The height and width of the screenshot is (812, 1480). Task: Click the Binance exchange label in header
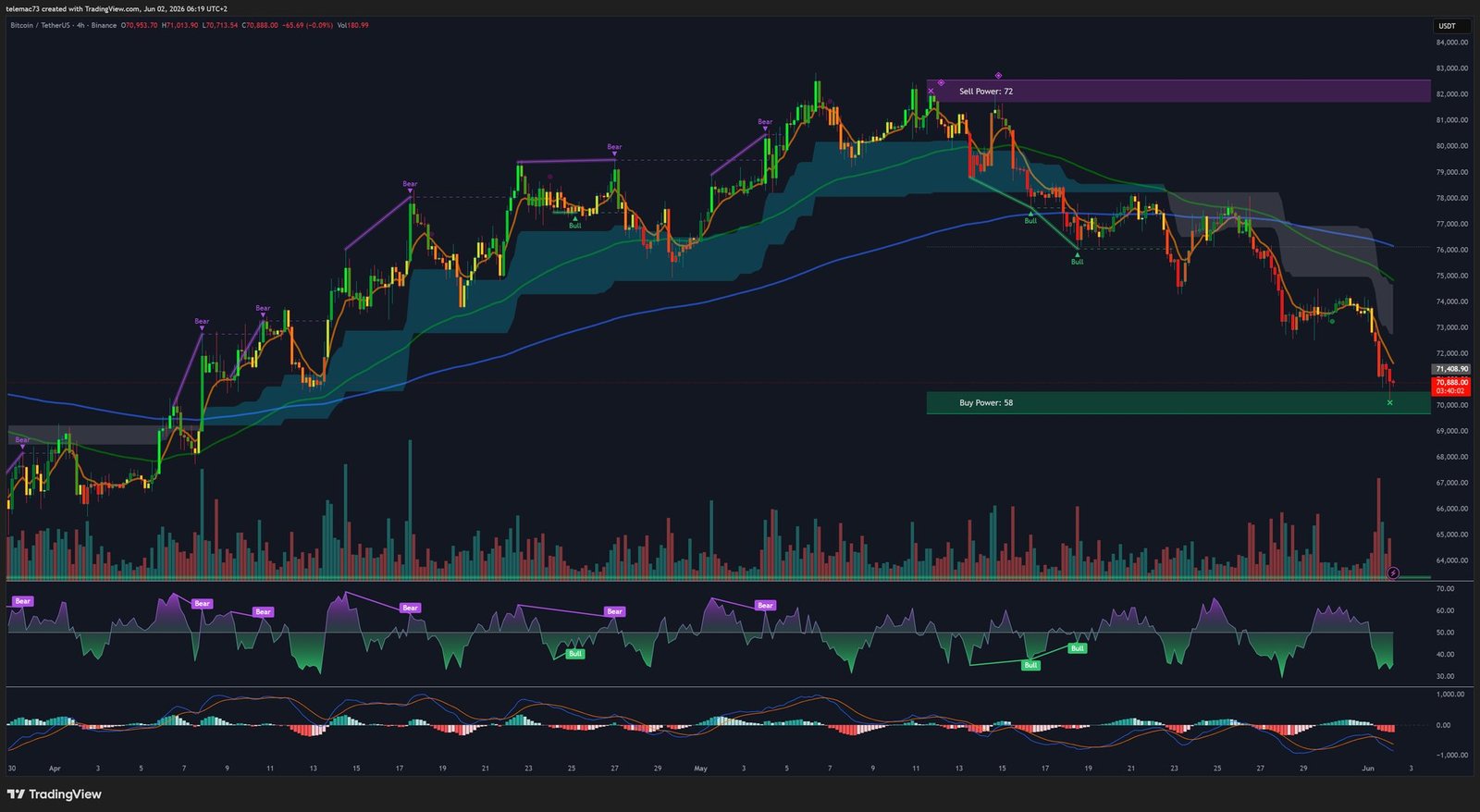[x=104, y=25]
